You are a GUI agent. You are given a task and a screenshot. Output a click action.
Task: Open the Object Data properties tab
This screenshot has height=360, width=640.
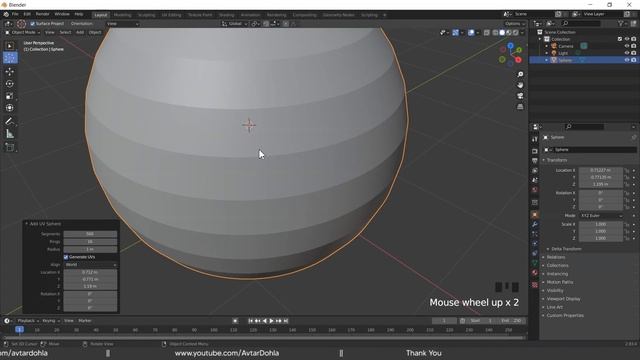coord(535,263)
